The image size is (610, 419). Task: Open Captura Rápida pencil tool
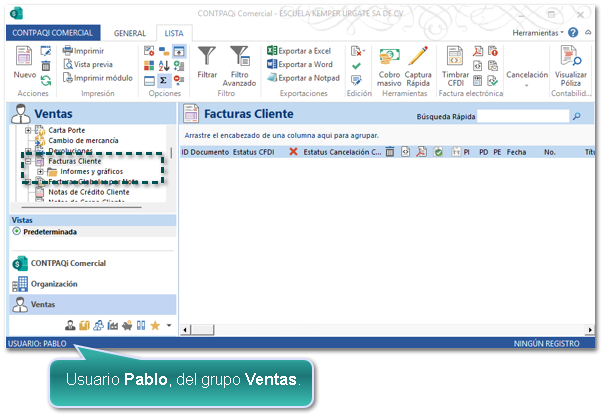tap(418, 67)
